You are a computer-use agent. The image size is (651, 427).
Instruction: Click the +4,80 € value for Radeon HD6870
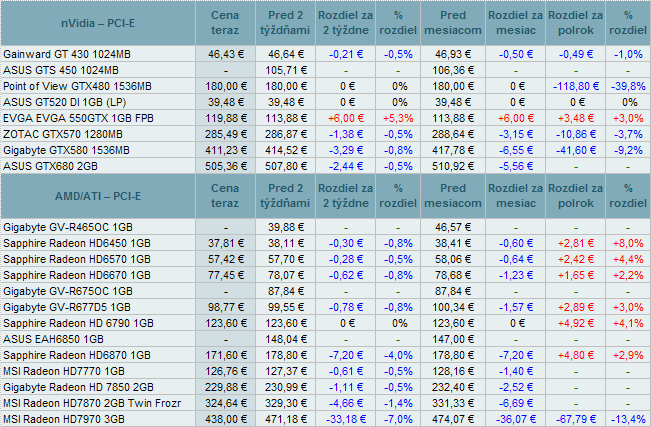(x=576, y=355)
